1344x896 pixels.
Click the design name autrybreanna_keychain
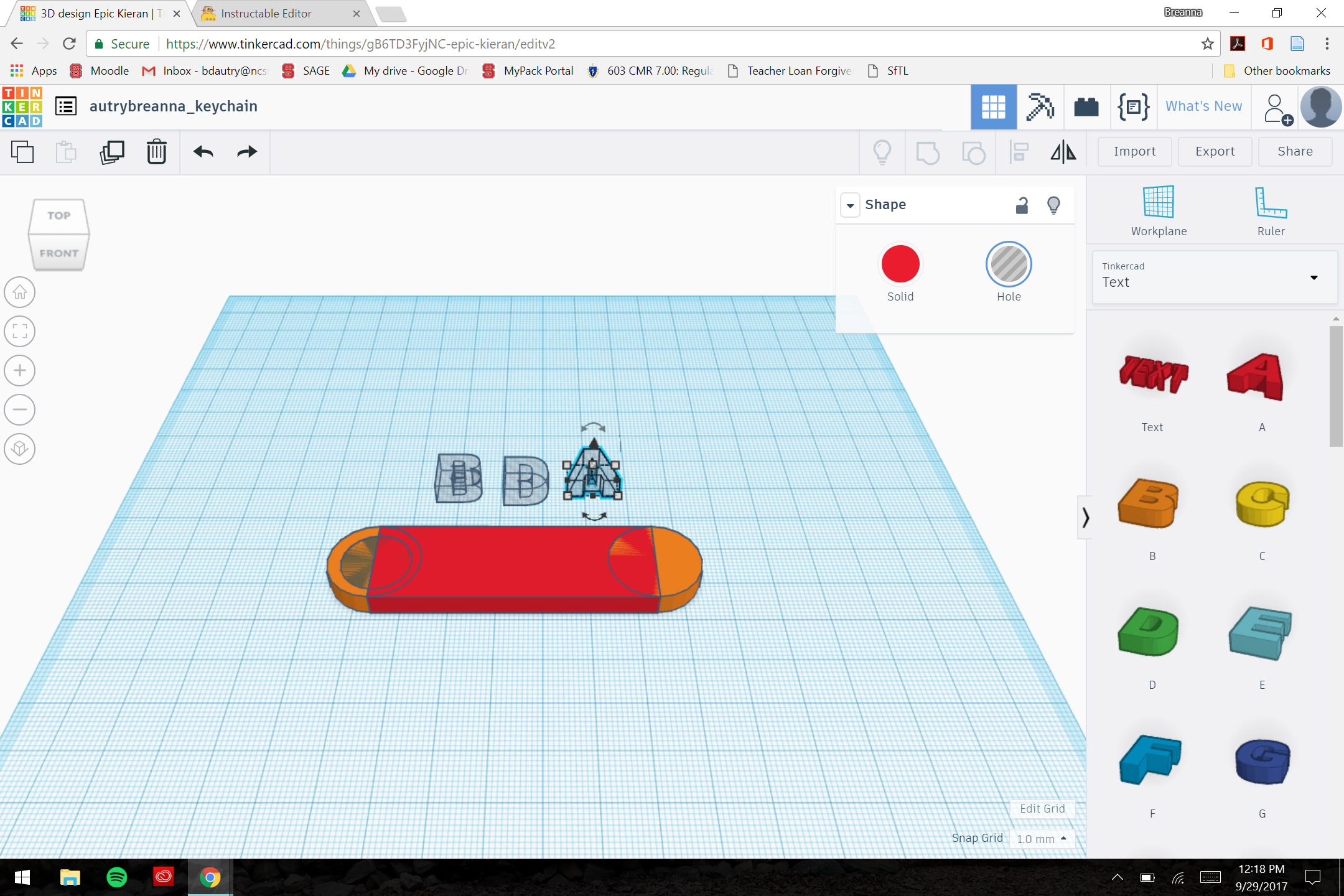(174, 106)
